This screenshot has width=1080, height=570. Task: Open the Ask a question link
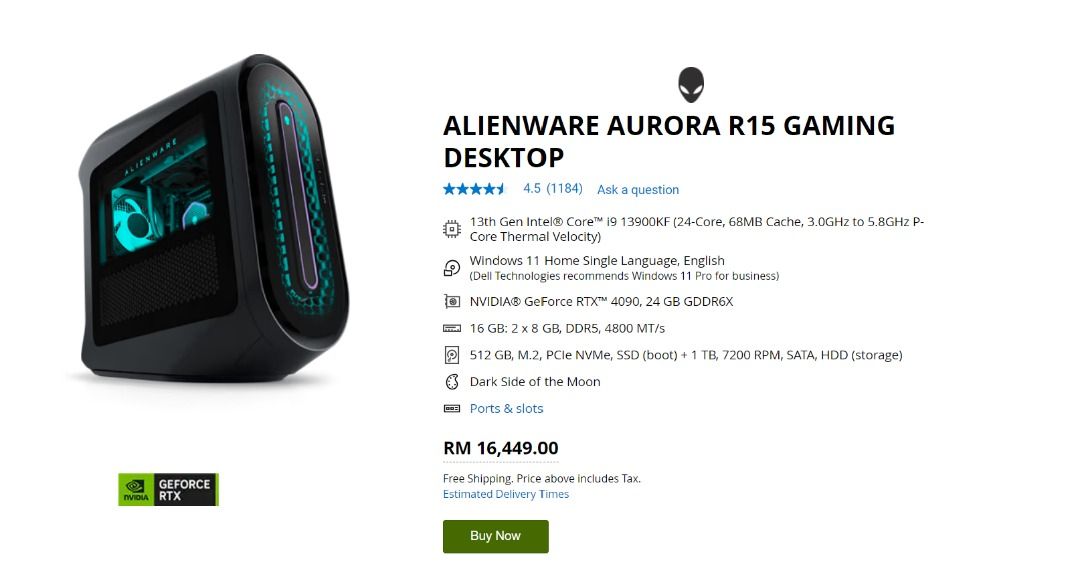[638, 189]
